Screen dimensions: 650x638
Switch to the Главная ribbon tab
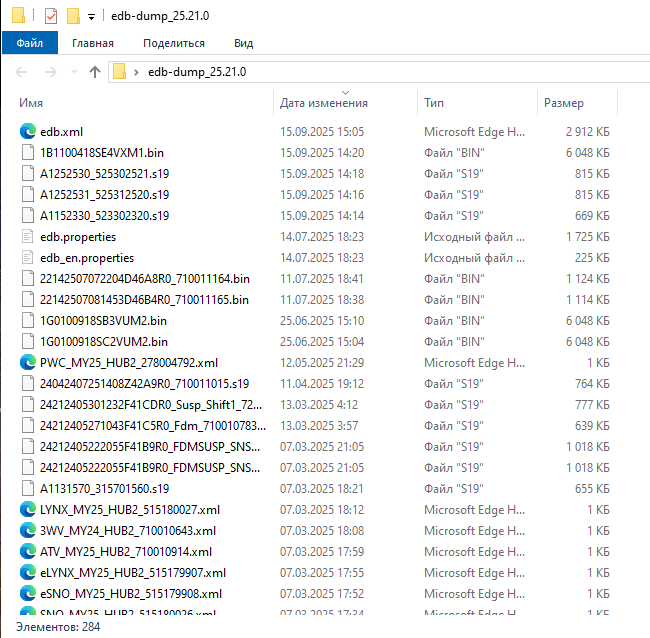click(93, 43)
